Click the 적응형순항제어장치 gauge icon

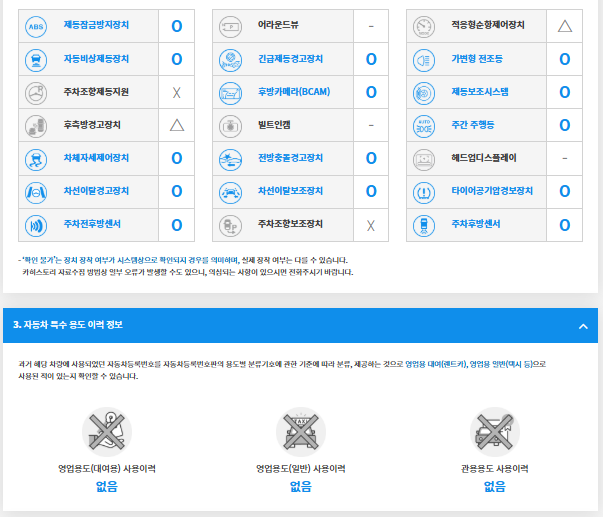click(x=423, y=26)
